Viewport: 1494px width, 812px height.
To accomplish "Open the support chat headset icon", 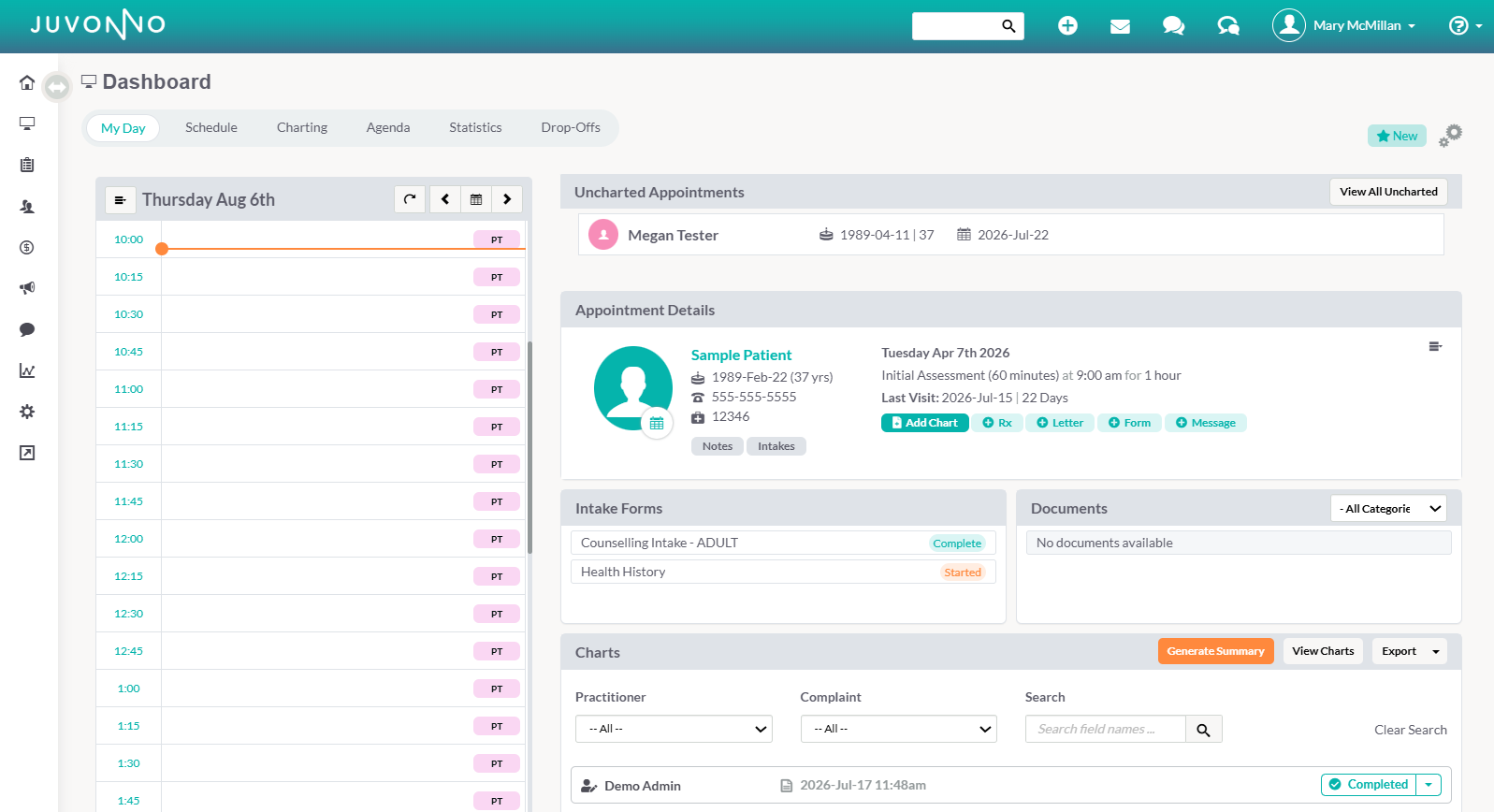I will [1228, 26].
